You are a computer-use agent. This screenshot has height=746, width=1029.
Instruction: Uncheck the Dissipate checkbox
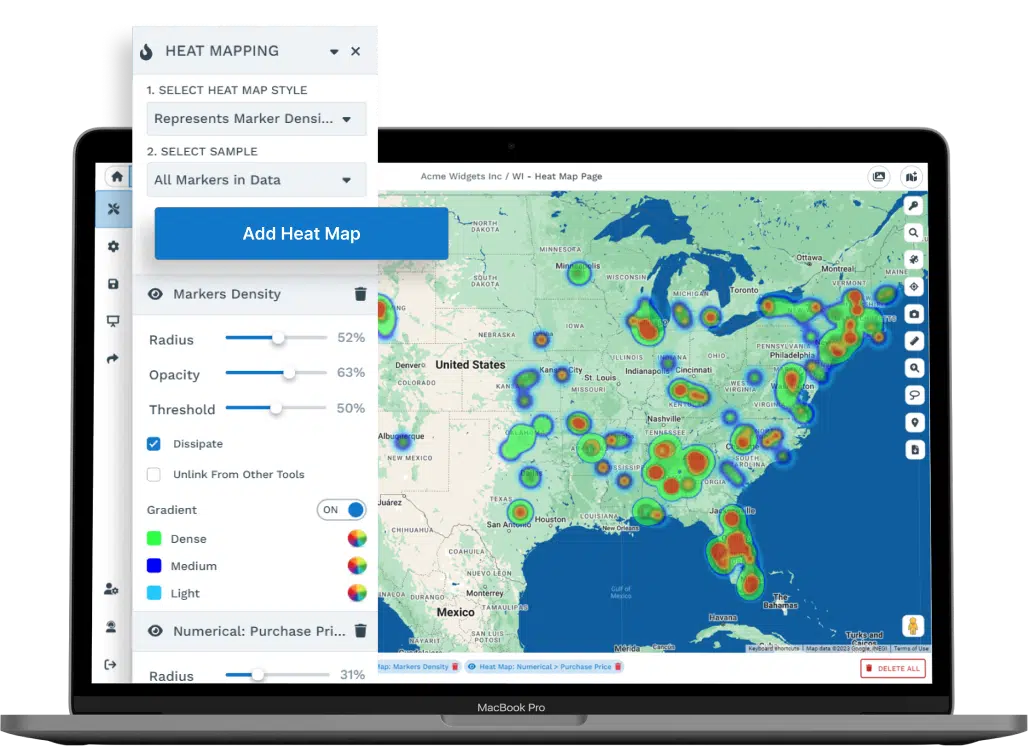coord(154,444)
